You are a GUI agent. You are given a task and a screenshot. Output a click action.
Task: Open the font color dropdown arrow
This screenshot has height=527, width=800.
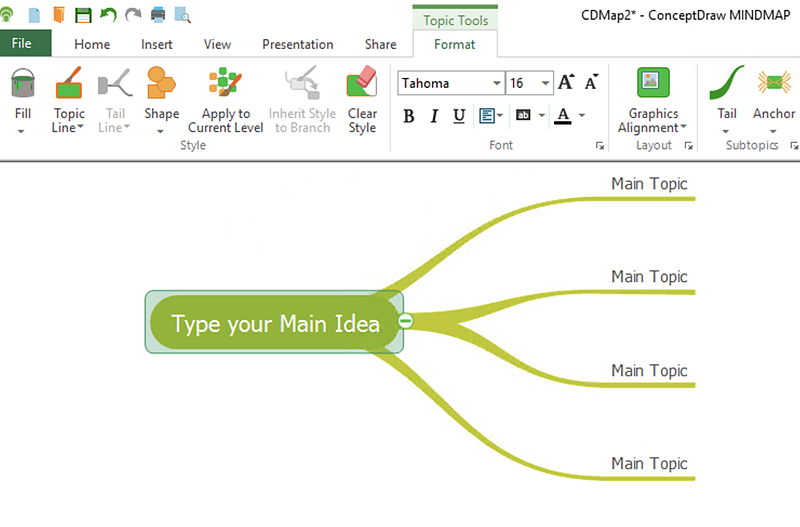tap(582, 115)
